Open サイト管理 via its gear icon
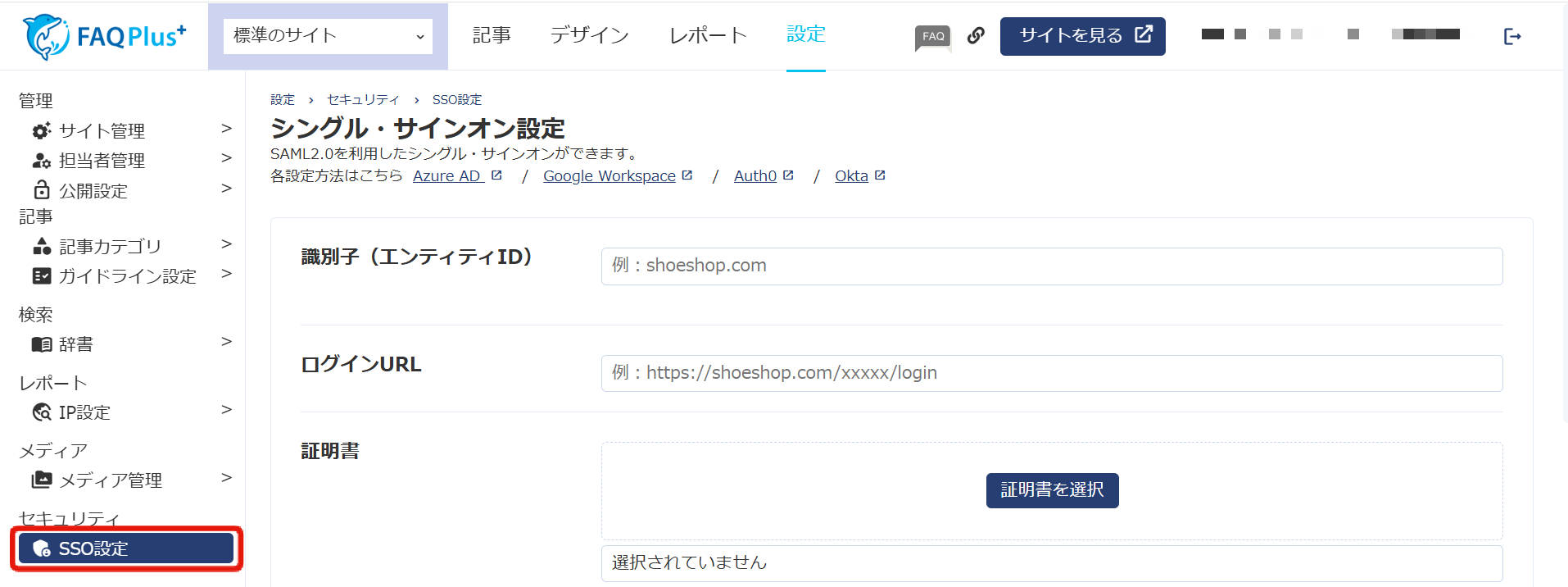This screenshot has width=1568, height=587. pyautogui.click(x=41, y=131)
